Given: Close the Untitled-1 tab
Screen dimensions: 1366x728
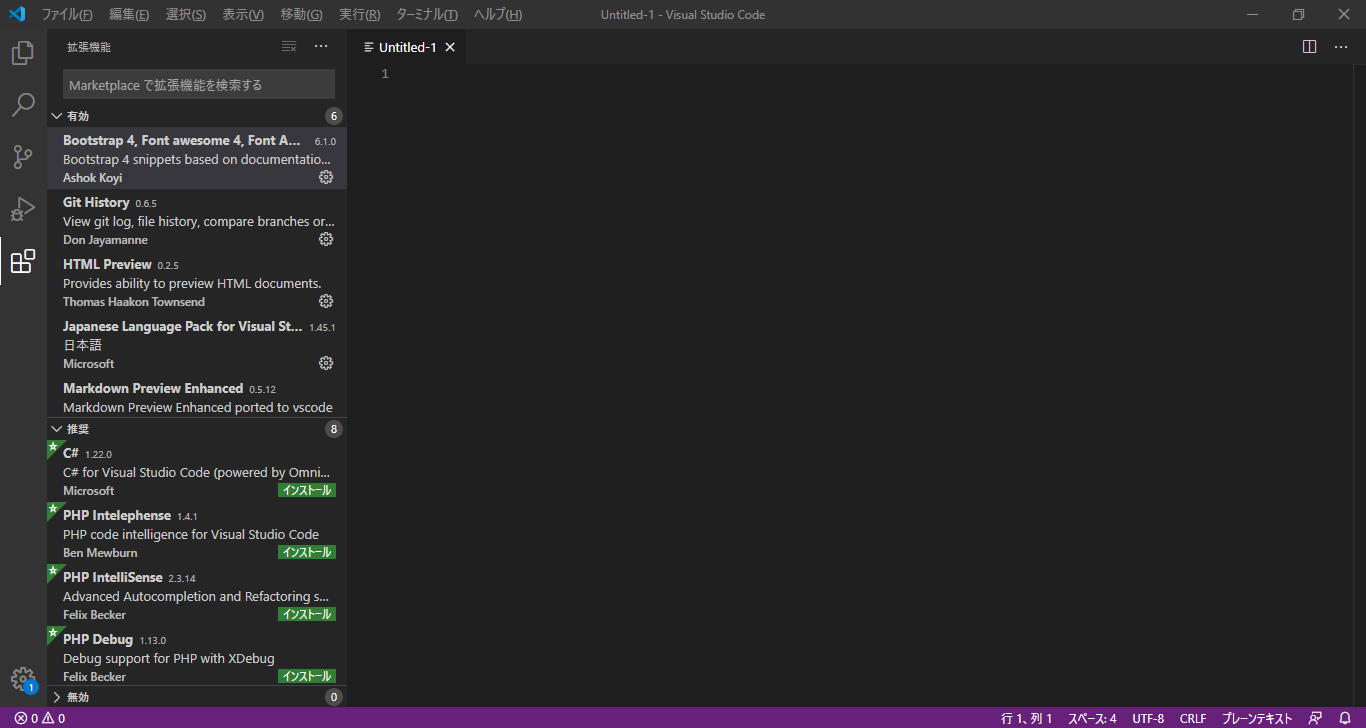Looking at the screenshot, I should [x=450, y=47].
